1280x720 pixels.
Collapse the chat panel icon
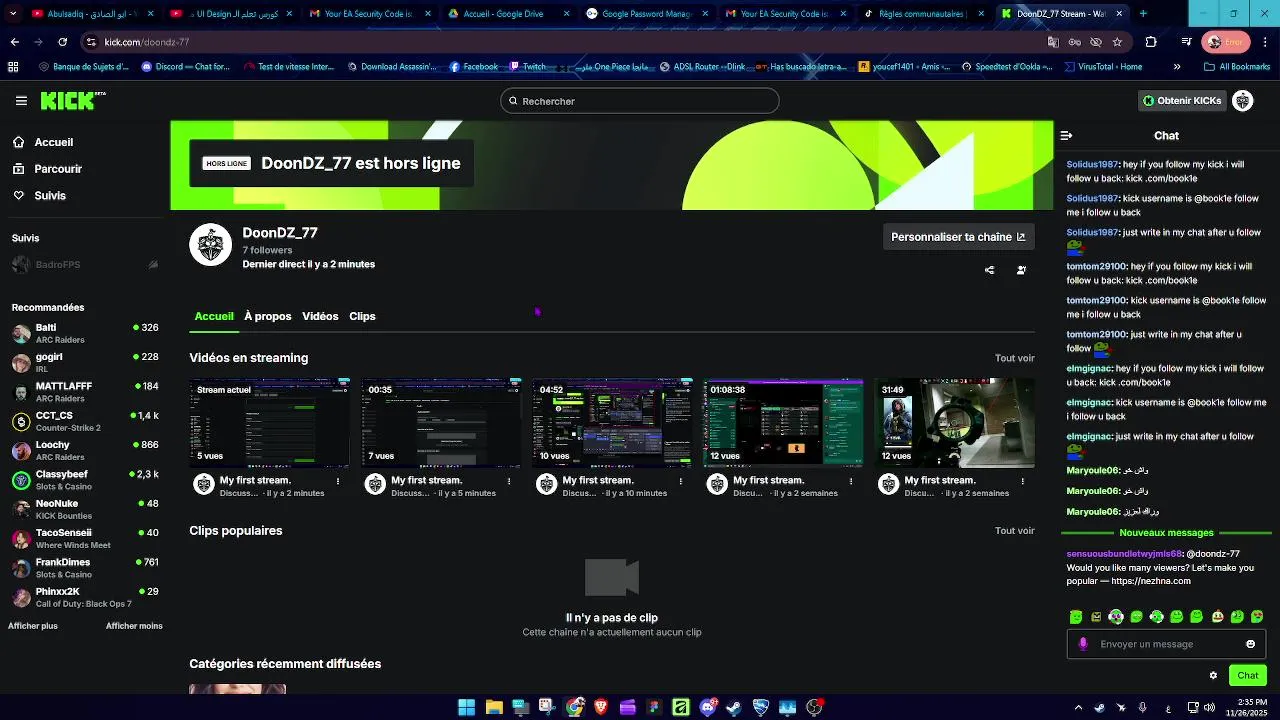(1066, 135)
